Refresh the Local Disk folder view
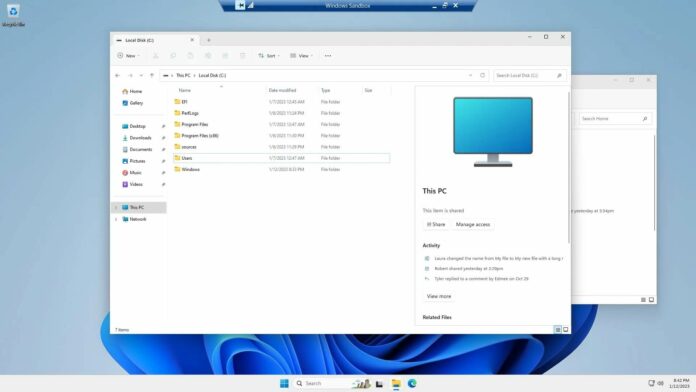The image size is (696, 392). pyautogui.click(x=482, y=75)
